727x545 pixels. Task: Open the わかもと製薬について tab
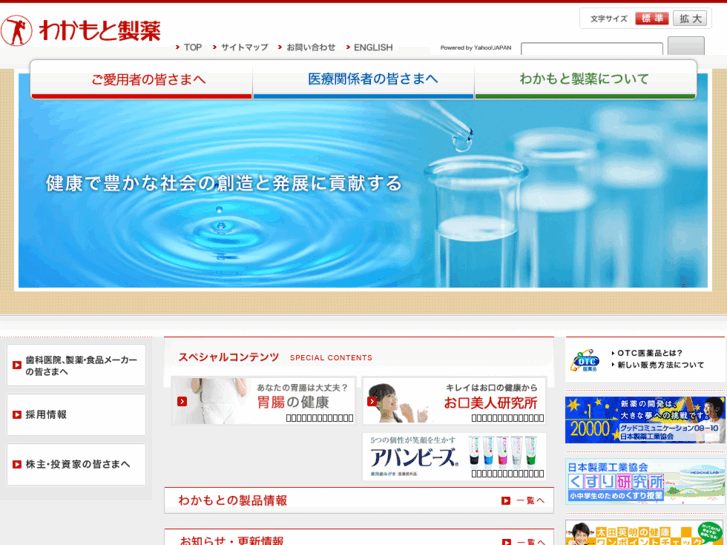point(585,80)
